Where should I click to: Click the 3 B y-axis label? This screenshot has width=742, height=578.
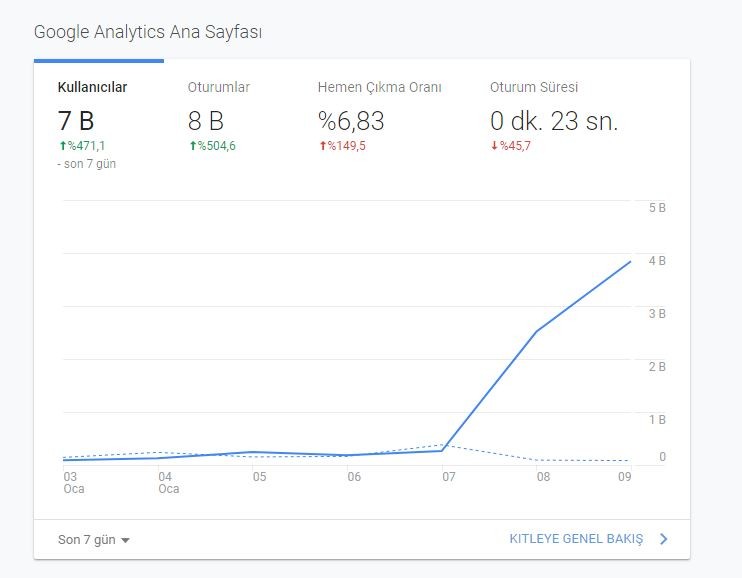(657, 314)
